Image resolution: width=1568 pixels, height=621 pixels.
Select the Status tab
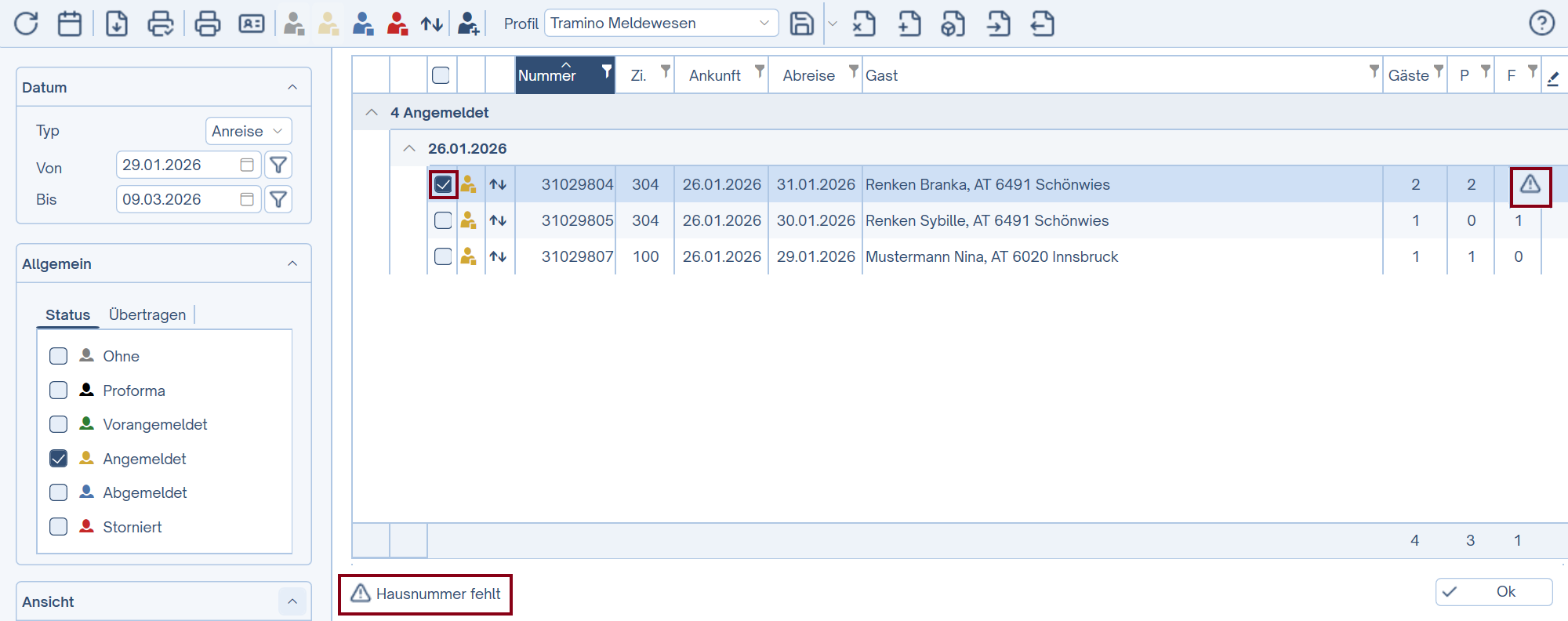(67, 314)
